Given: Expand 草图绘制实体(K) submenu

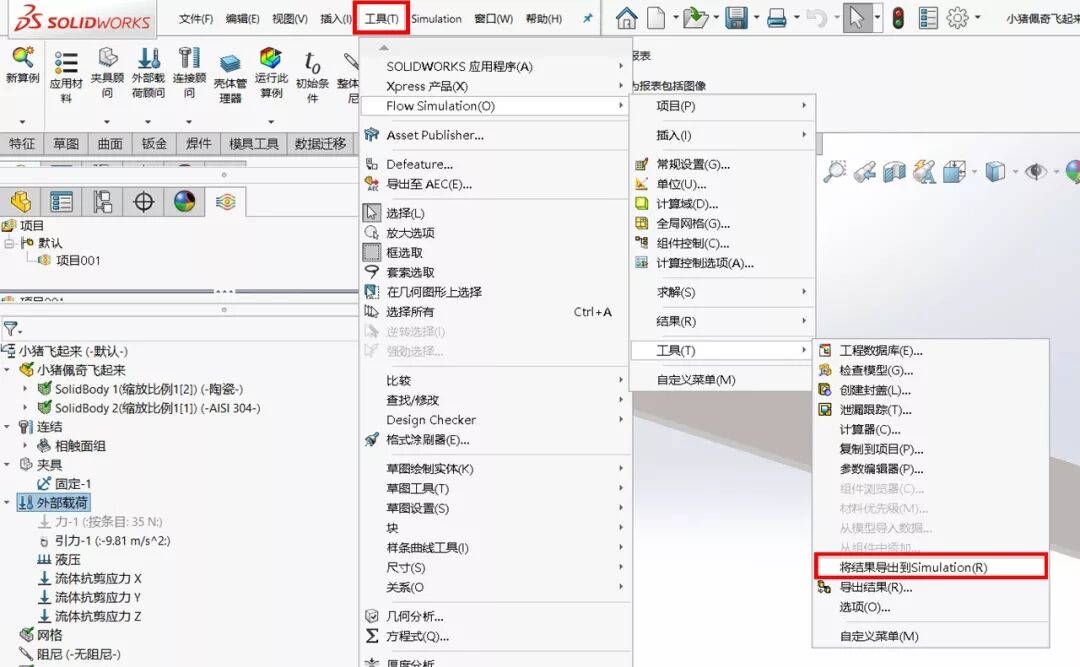Looking at the screenshot, I should coord(495,469).
